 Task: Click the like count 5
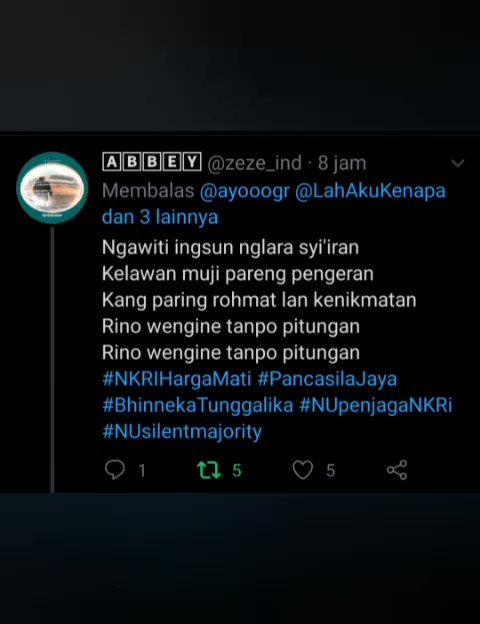pos(331,470)
